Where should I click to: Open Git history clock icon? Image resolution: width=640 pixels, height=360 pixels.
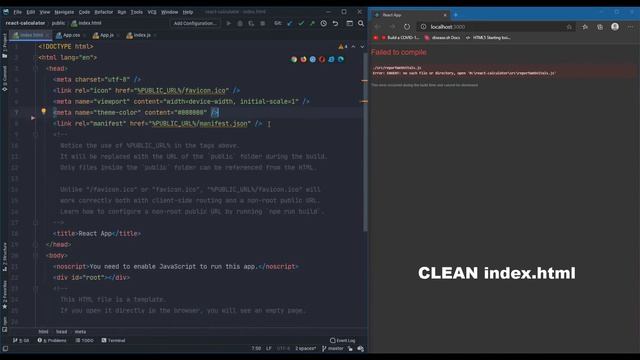(324, 23)
